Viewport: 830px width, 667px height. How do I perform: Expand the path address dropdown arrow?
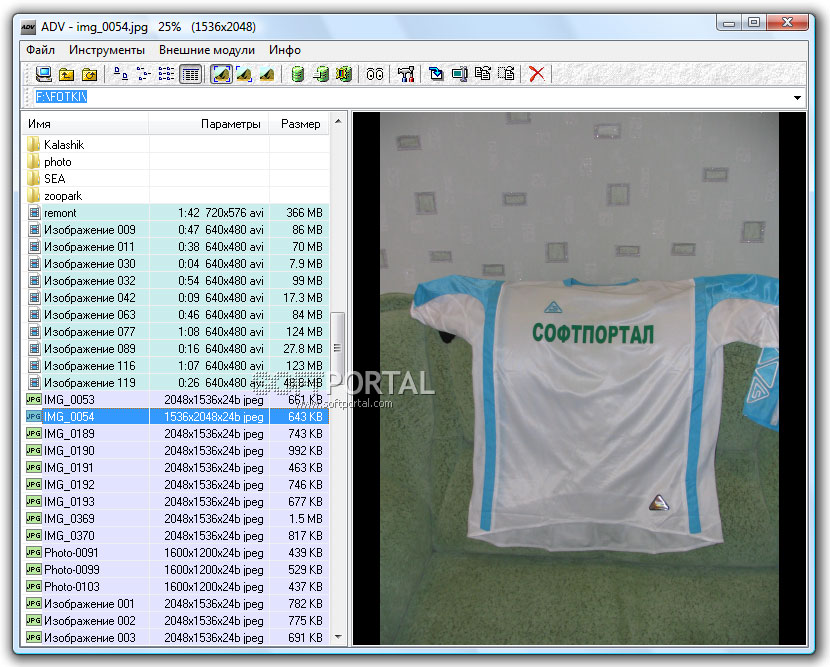[x=797, y=97]
